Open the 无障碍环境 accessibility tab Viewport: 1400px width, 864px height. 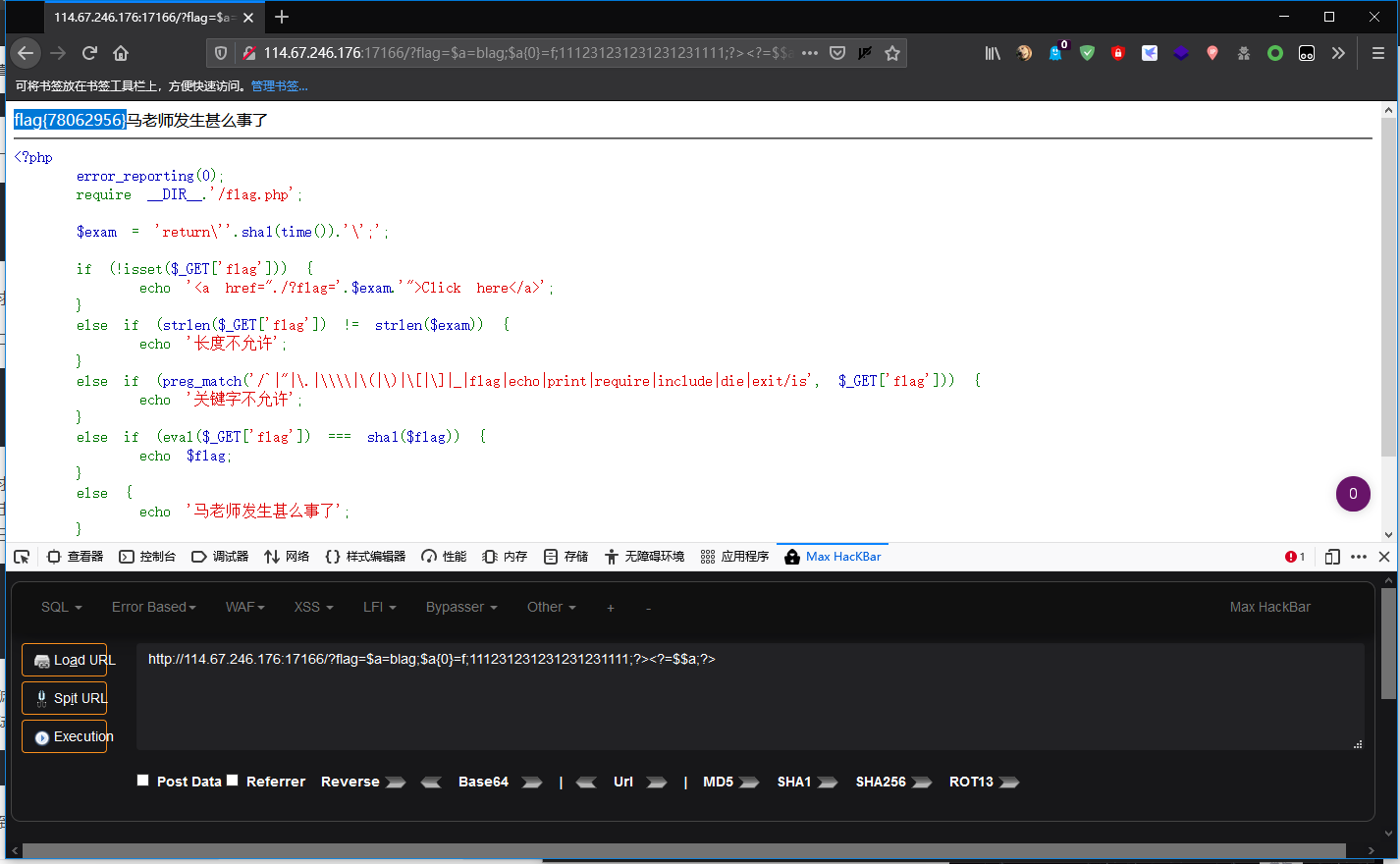pos(644,557)
